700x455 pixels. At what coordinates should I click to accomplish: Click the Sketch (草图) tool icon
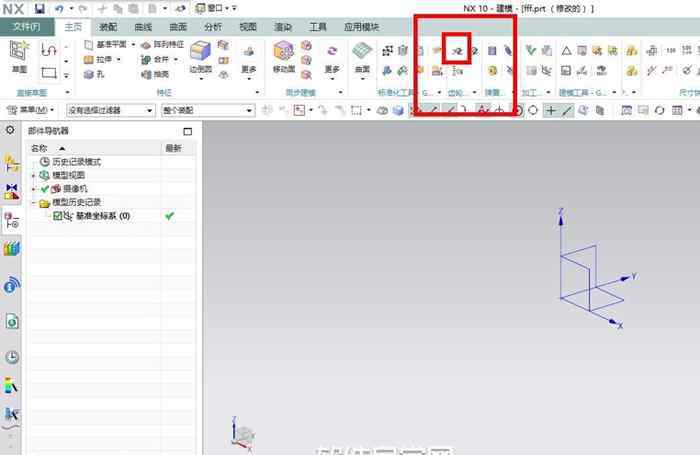(19, 56)
